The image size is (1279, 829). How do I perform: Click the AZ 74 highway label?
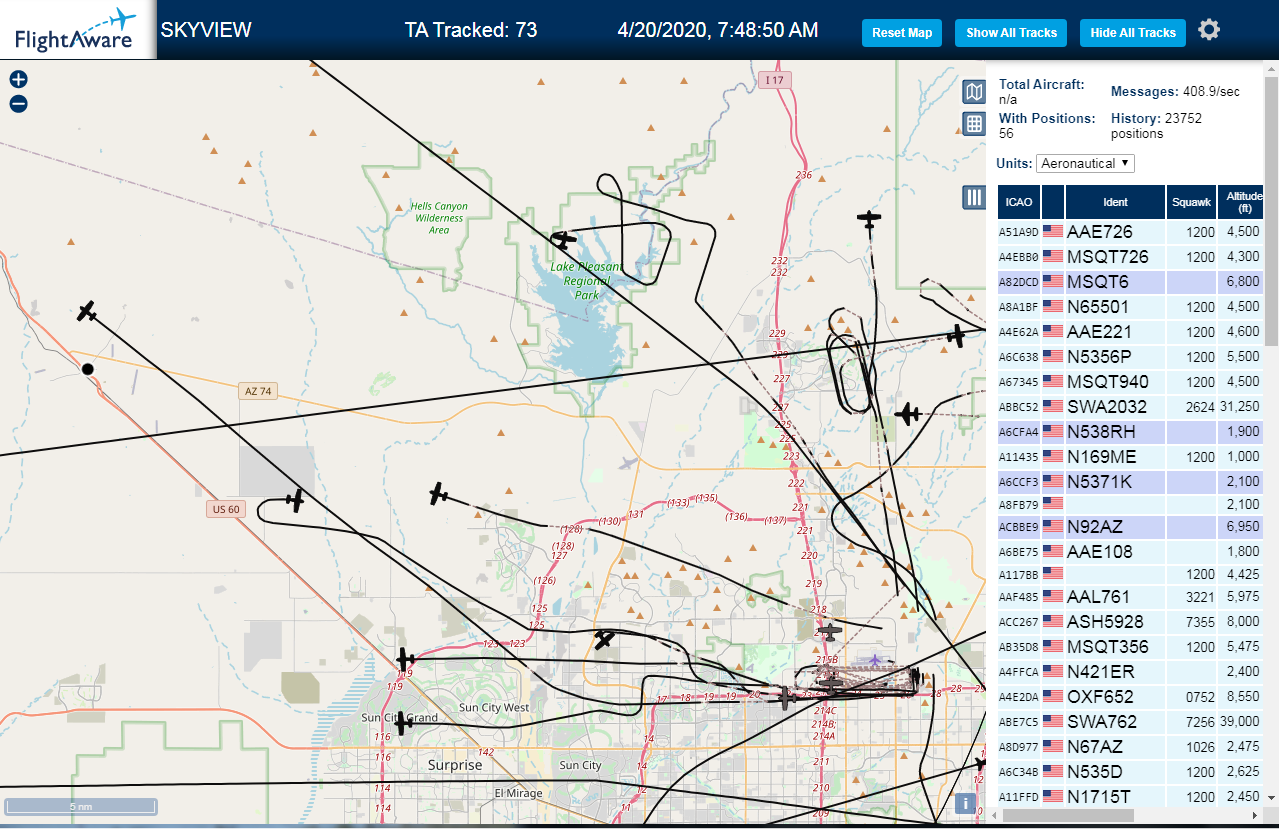click(258, 391)
